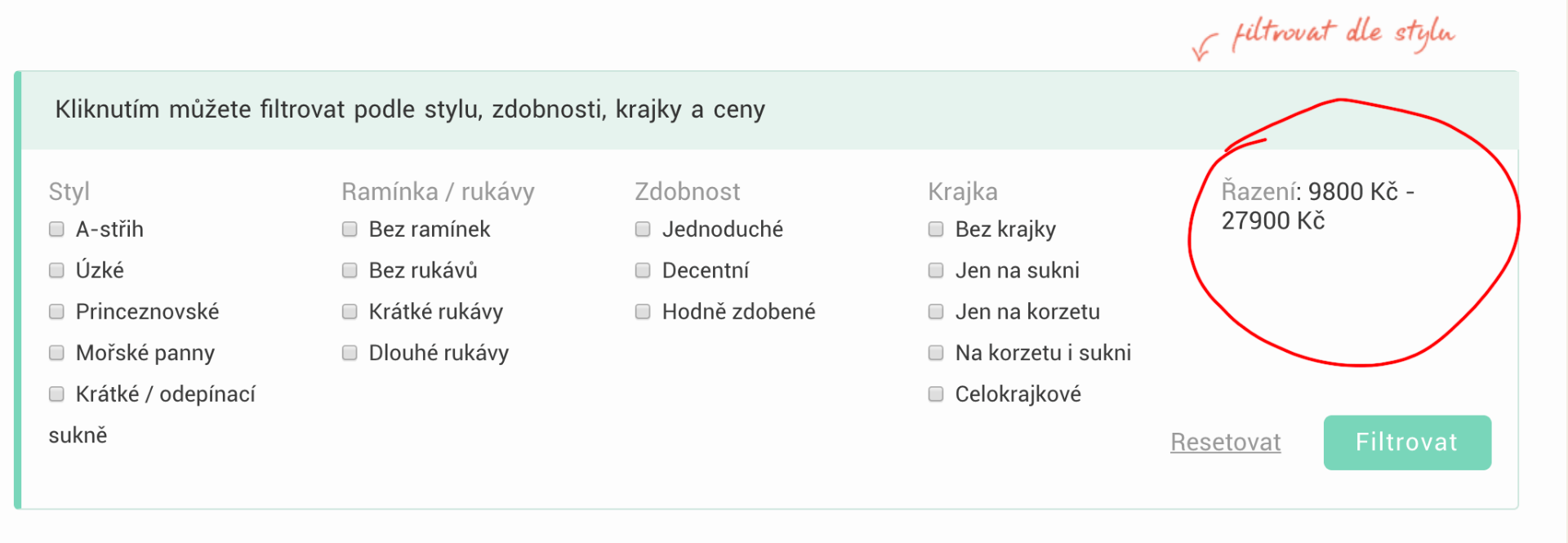Check Krátké / odepínací sukně checkbox

pyautogui.click(x=56, y=394)
